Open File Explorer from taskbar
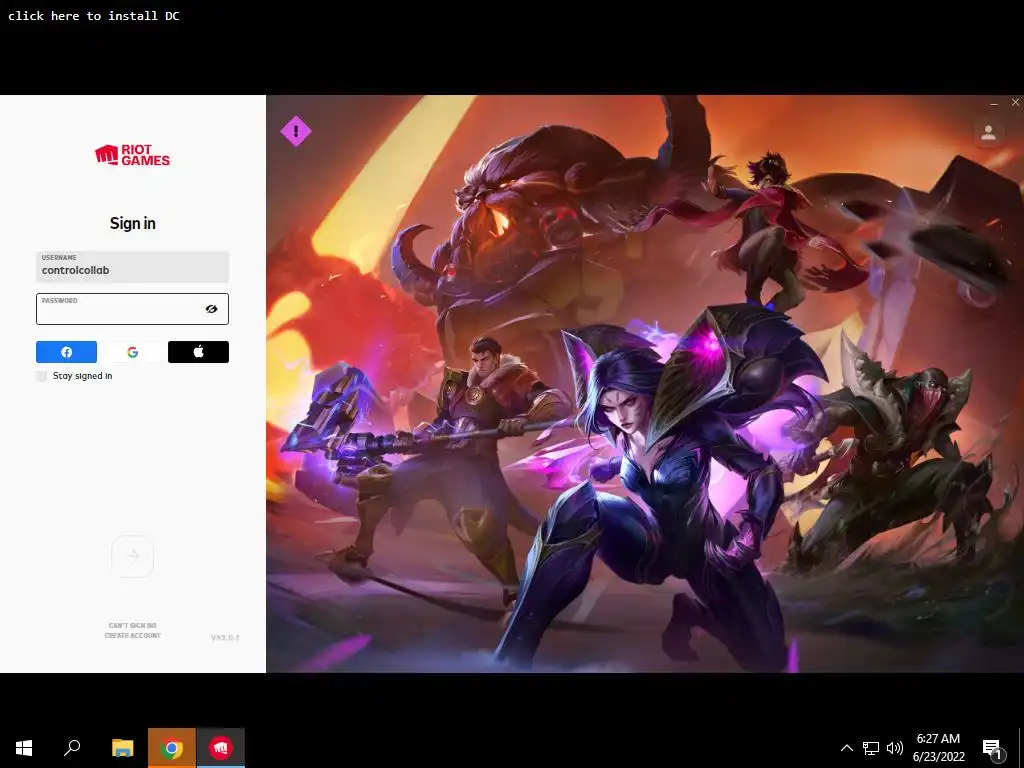Viewport: 1024px width, 768px height. click(x=122, y=748)
